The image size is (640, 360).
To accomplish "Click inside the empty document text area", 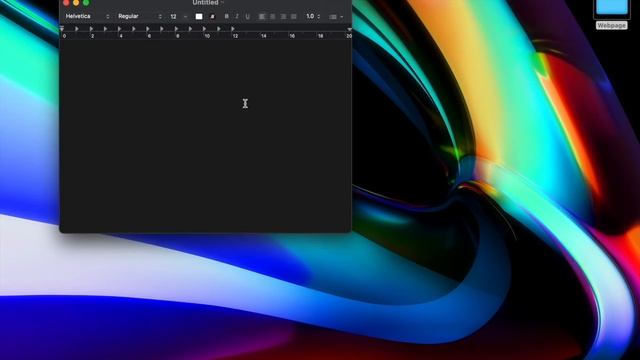I will [x=205, y=136].
